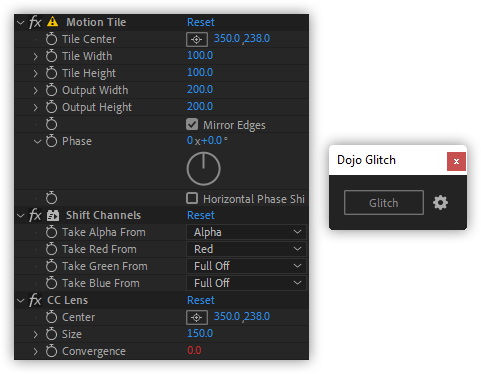This screenshot has height=374, width=481.
Task: Open Take Red From dropdown
Action: click(246, 249)
